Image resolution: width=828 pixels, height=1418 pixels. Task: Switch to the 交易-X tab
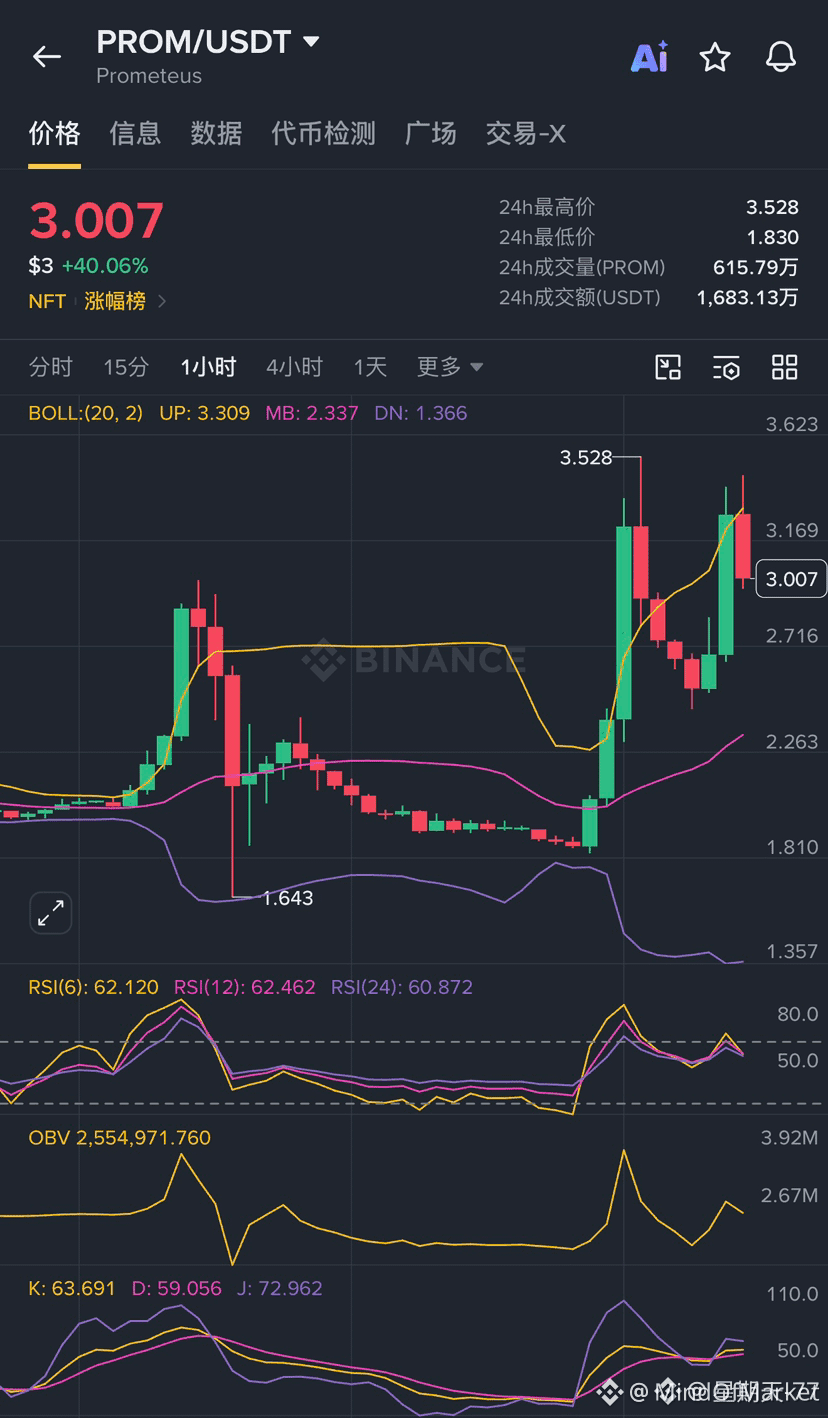tap(526, 133)
